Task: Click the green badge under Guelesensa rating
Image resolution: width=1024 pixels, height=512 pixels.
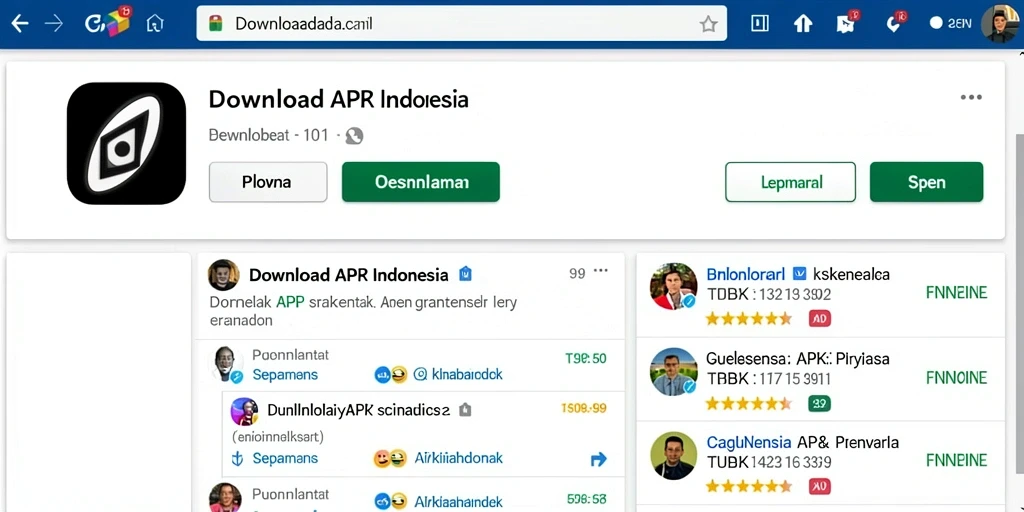Action: point(820,404)
